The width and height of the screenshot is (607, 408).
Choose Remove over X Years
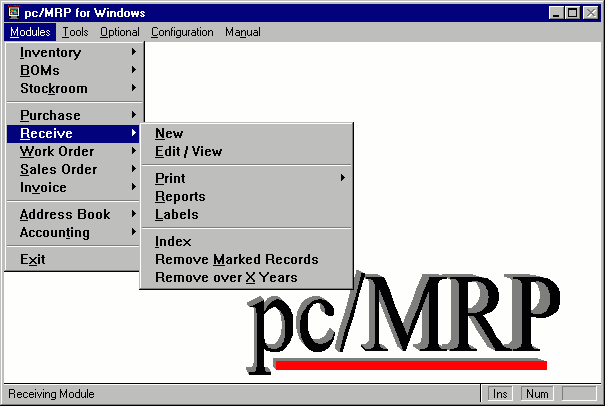tap(247, 278)
